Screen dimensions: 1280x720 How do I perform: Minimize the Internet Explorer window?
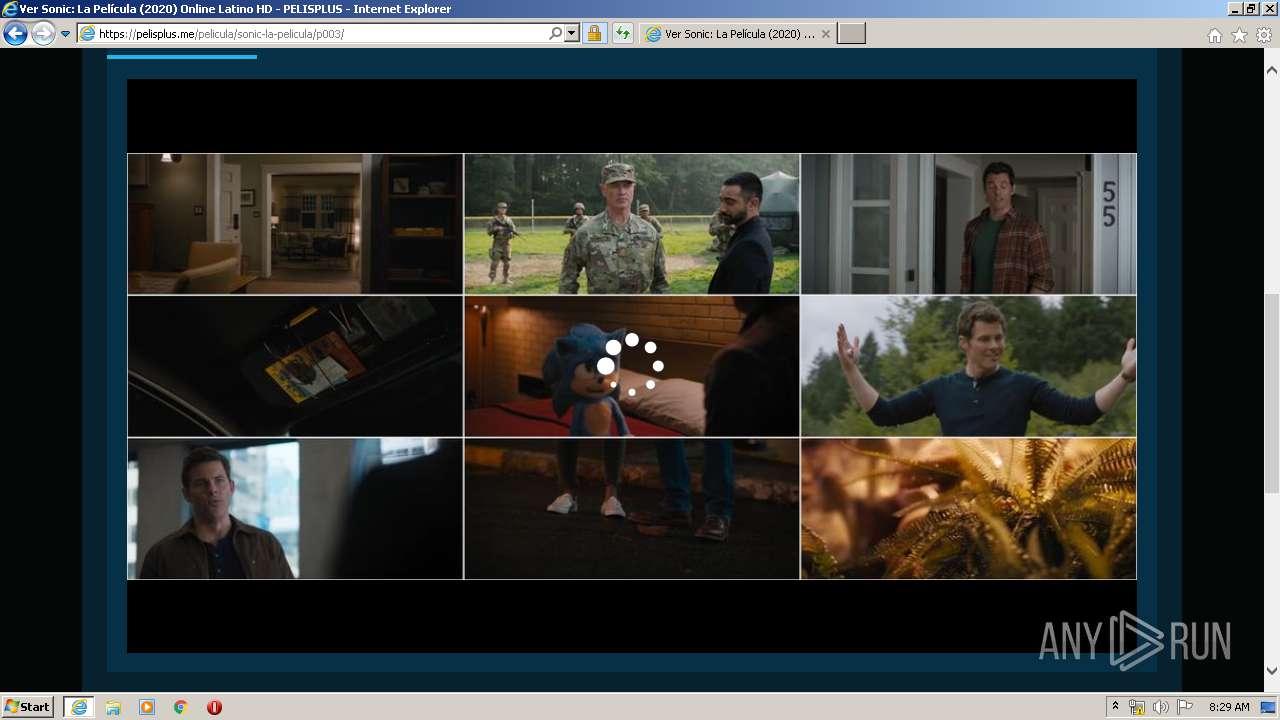[1236, 9]
